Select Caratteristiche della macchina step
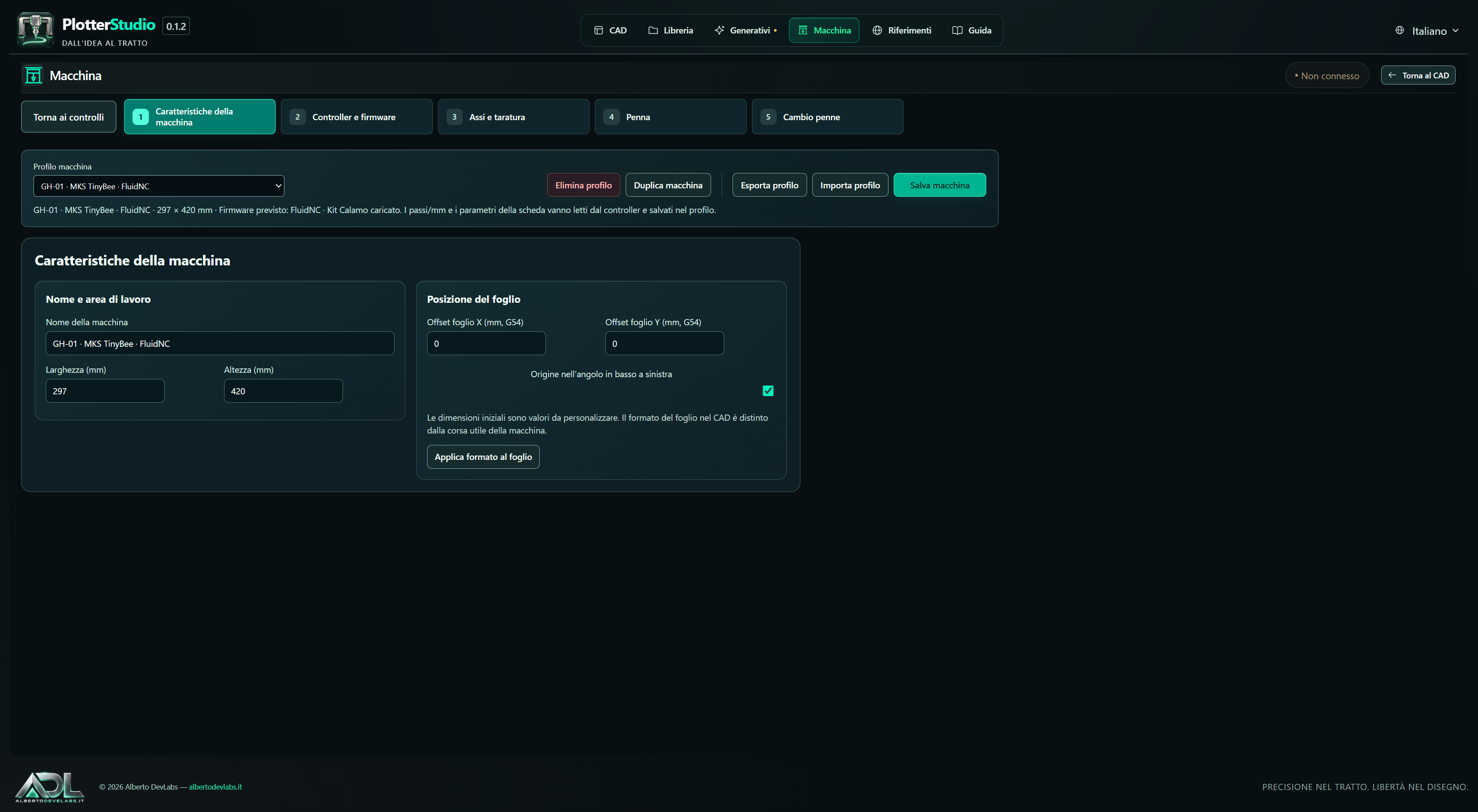 pos(200,117)
